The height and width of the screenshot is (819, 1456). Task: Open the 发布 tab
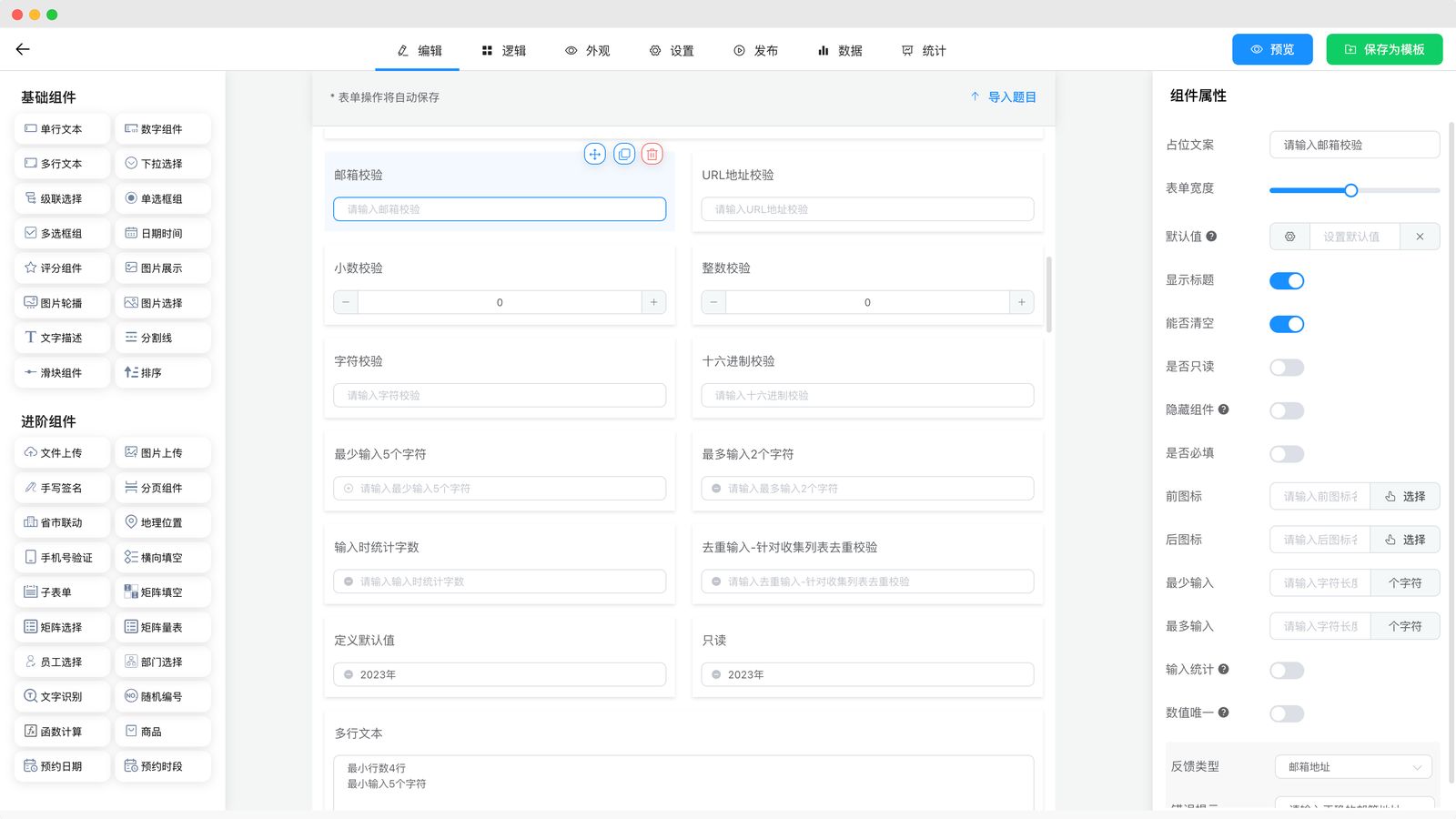755,51
